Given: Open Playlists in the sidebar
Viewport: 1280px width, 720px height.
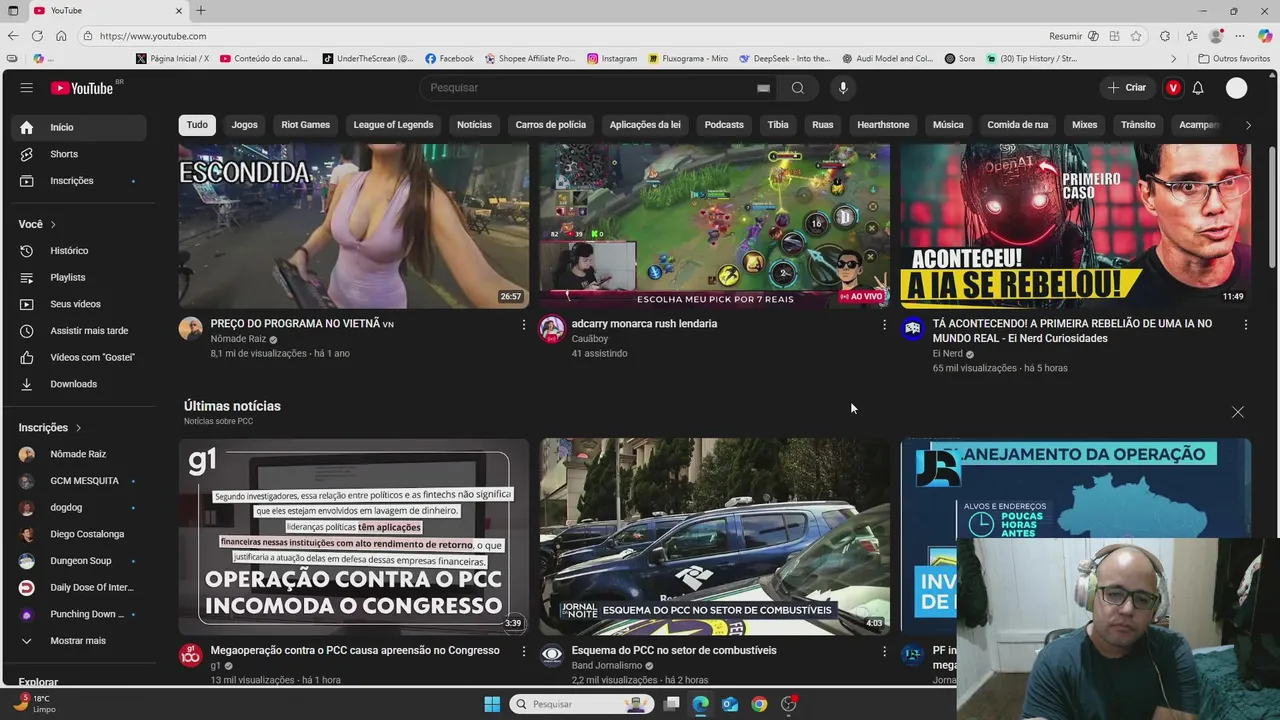Looking at the screenshot, I should pos(79,277).
